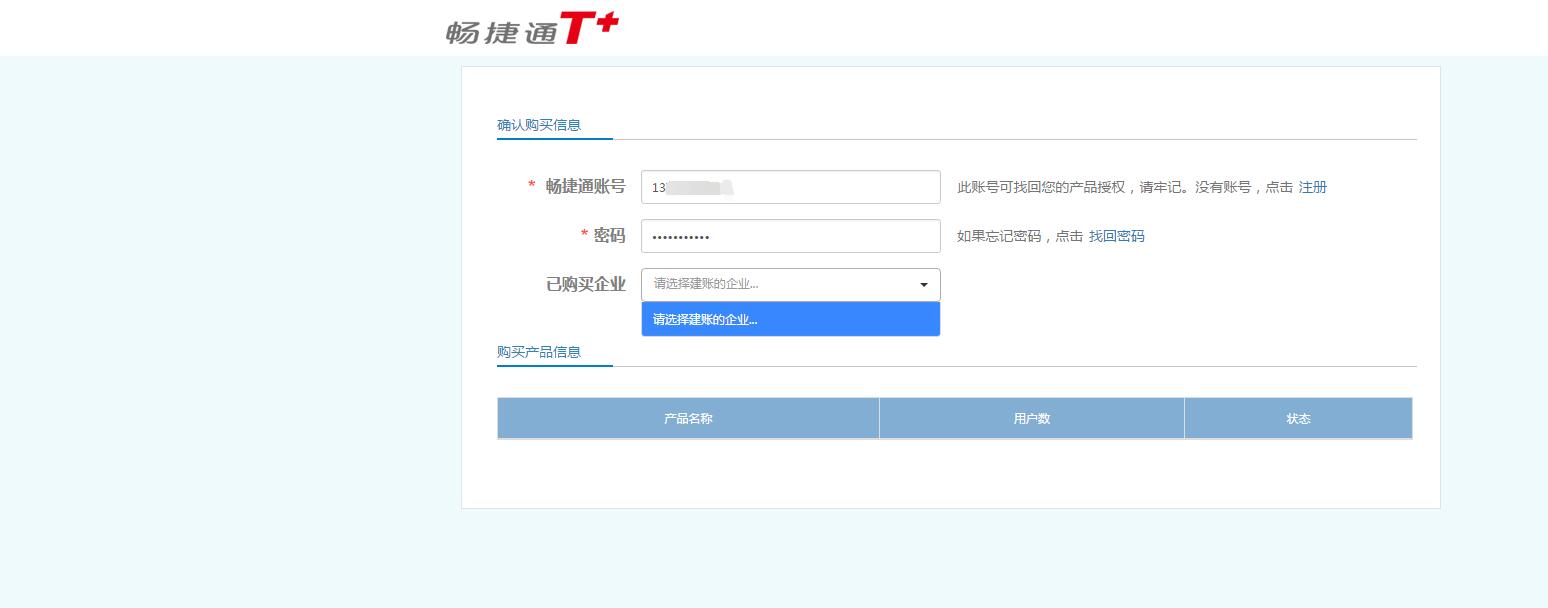
Task: Click the 畅捷通账号 input field
Action: tap(791, 187)
